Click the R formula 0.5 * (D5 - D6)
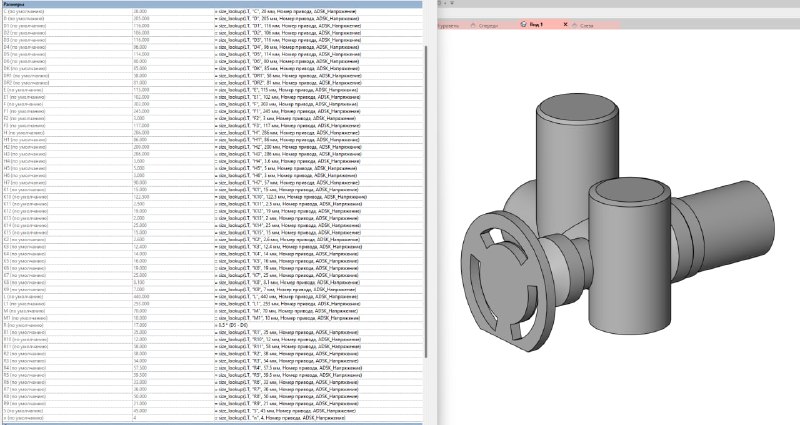This screenshot has height=425, width=800. point(233,325)
